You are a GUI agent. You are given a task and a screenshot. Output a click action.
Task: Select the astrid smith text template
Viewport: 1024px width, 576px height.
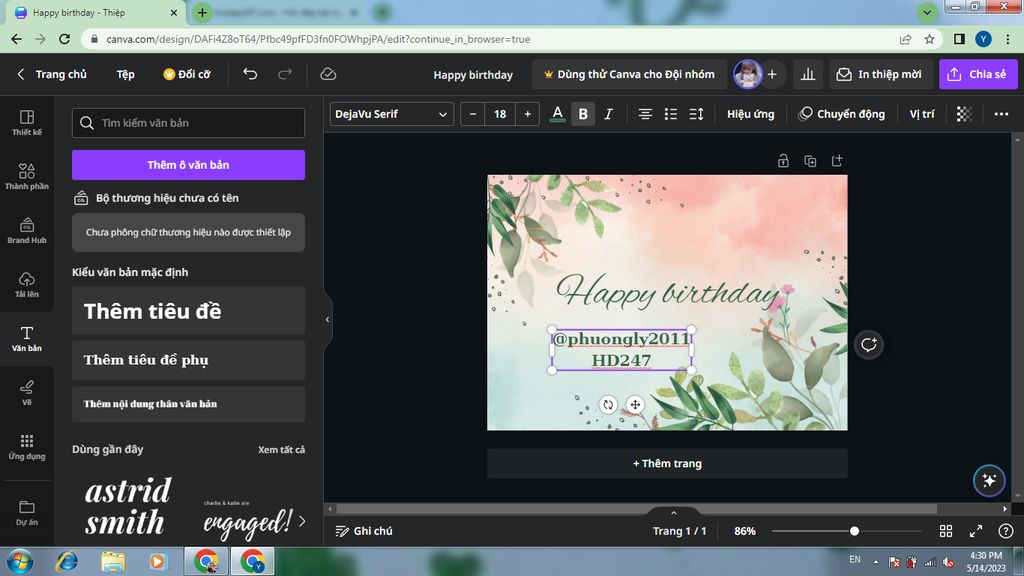(x=128, y=505)
